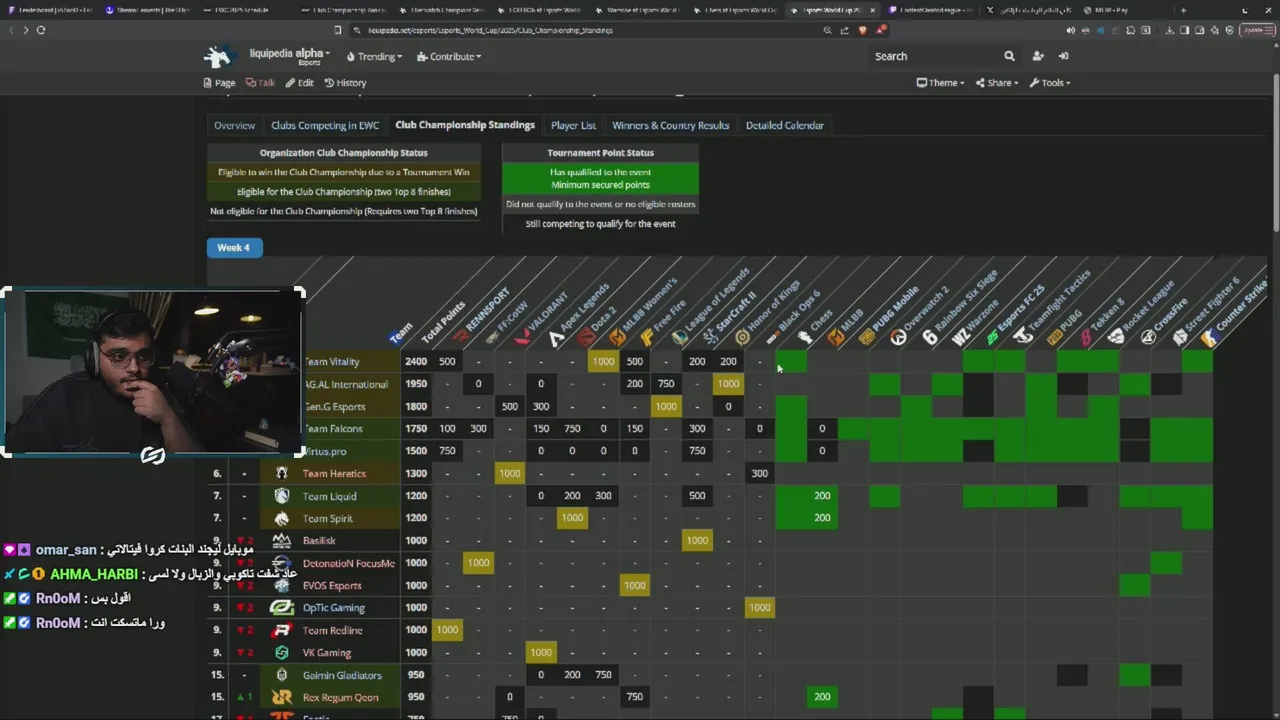Open the DetonatioN FocusMe link
The width and height of the screenshot is (1280, 720).
349,563
